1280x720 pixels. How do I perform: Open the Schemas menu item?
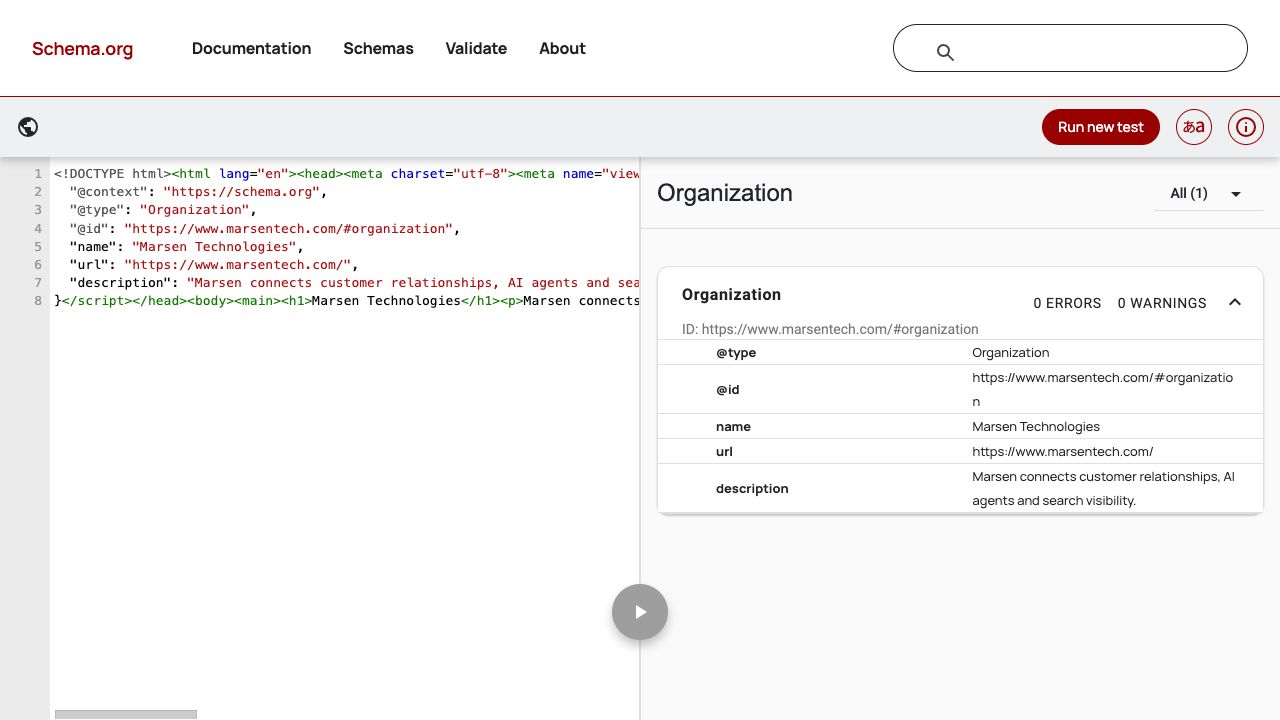tap(378, 48)
